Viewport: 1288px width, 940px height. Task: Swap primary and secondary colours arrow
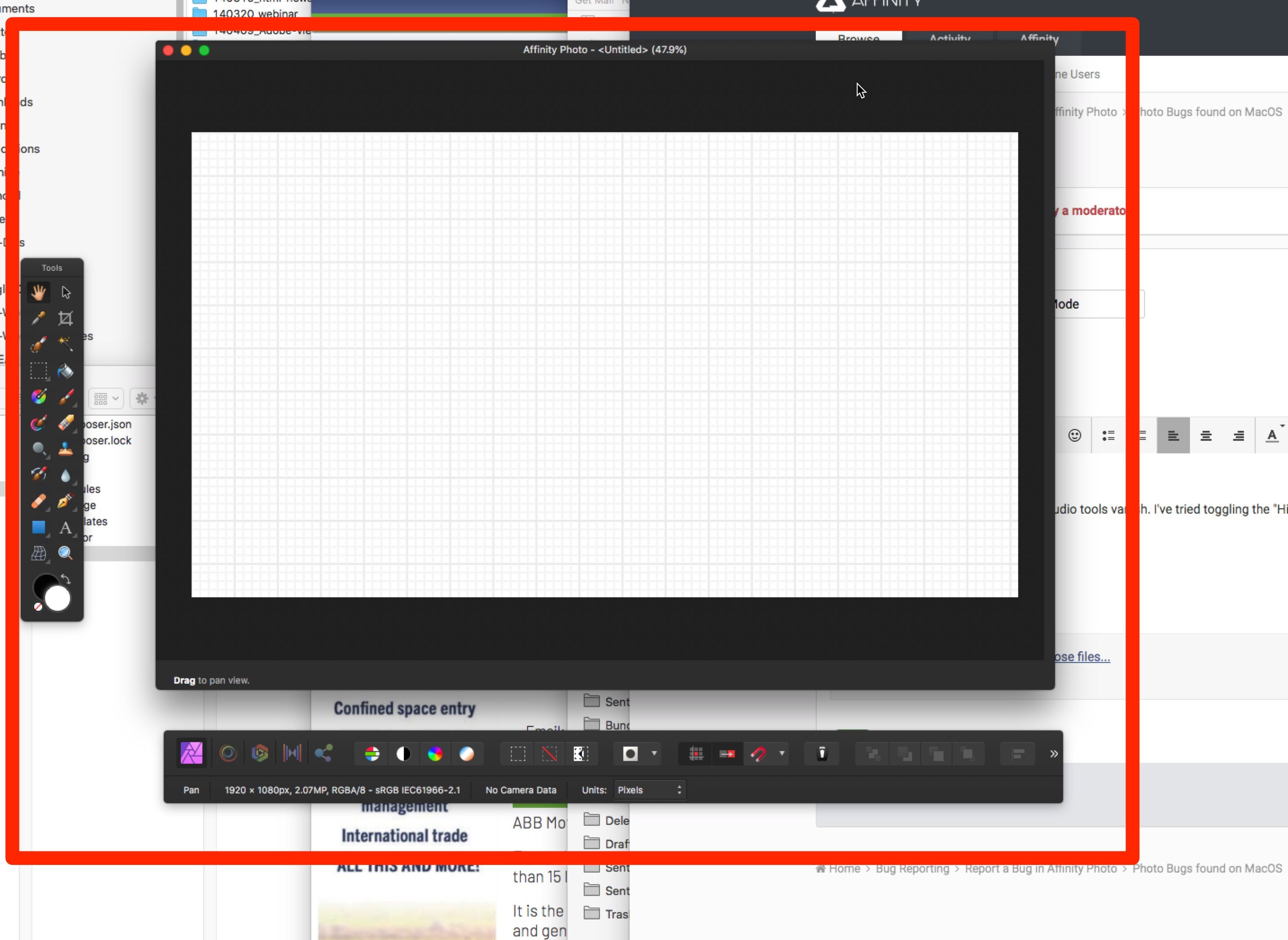click(x=65, y=580)
